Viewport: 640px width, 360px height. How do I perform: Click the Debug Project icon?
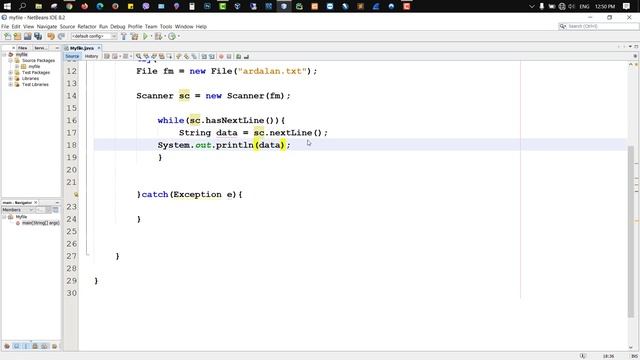(158, 36)
